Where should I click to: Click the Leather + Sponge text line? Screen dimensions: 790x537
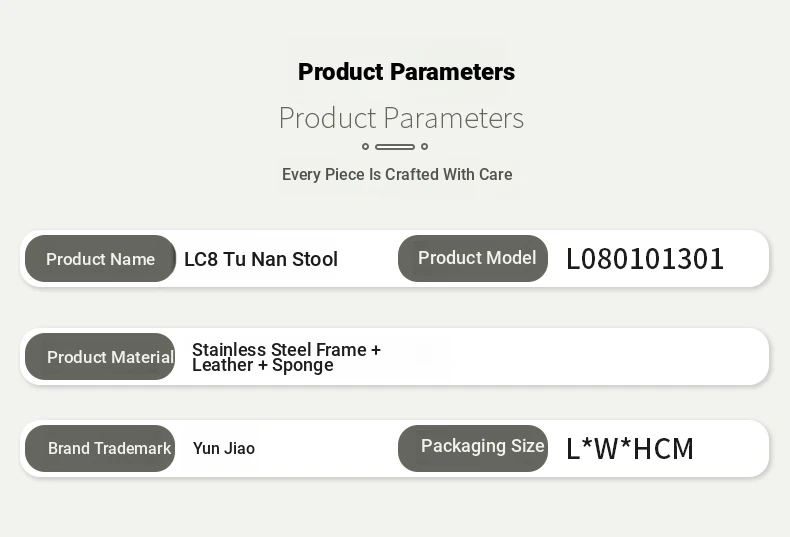263,365
